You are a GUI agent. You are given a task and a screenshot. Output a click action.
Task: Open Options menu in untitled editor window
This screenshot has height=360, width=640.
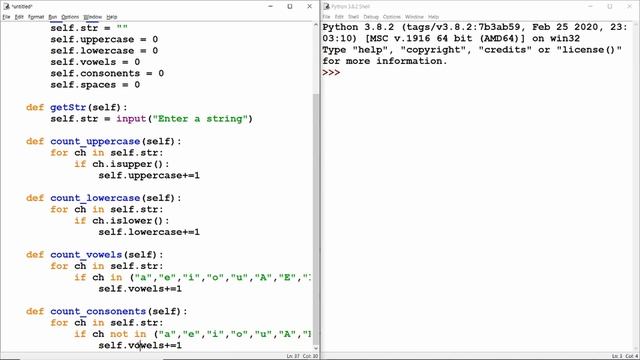(x=70, y=17)
